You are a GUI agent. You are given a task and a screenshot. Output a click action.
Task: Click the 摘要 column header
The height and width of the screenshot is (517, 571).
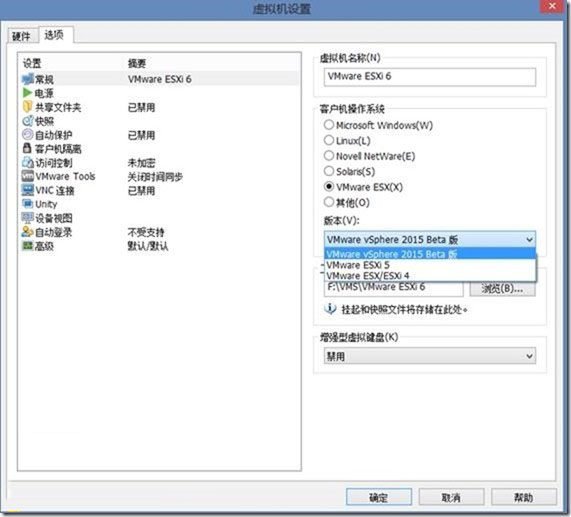[x=137, y=63]
